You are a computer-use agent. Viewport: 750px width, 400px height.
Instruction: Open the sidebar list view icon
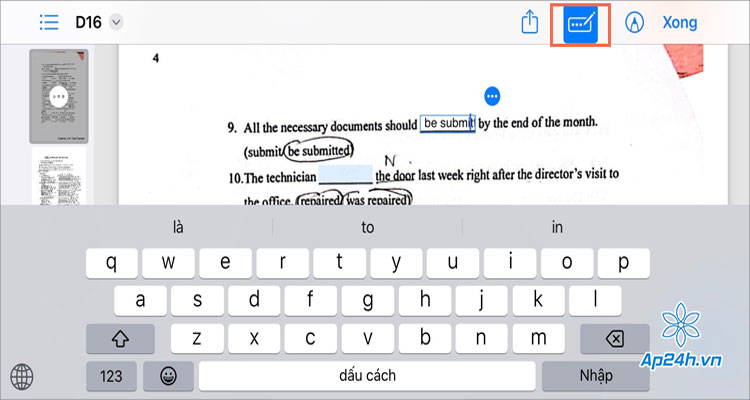(49, 22)
